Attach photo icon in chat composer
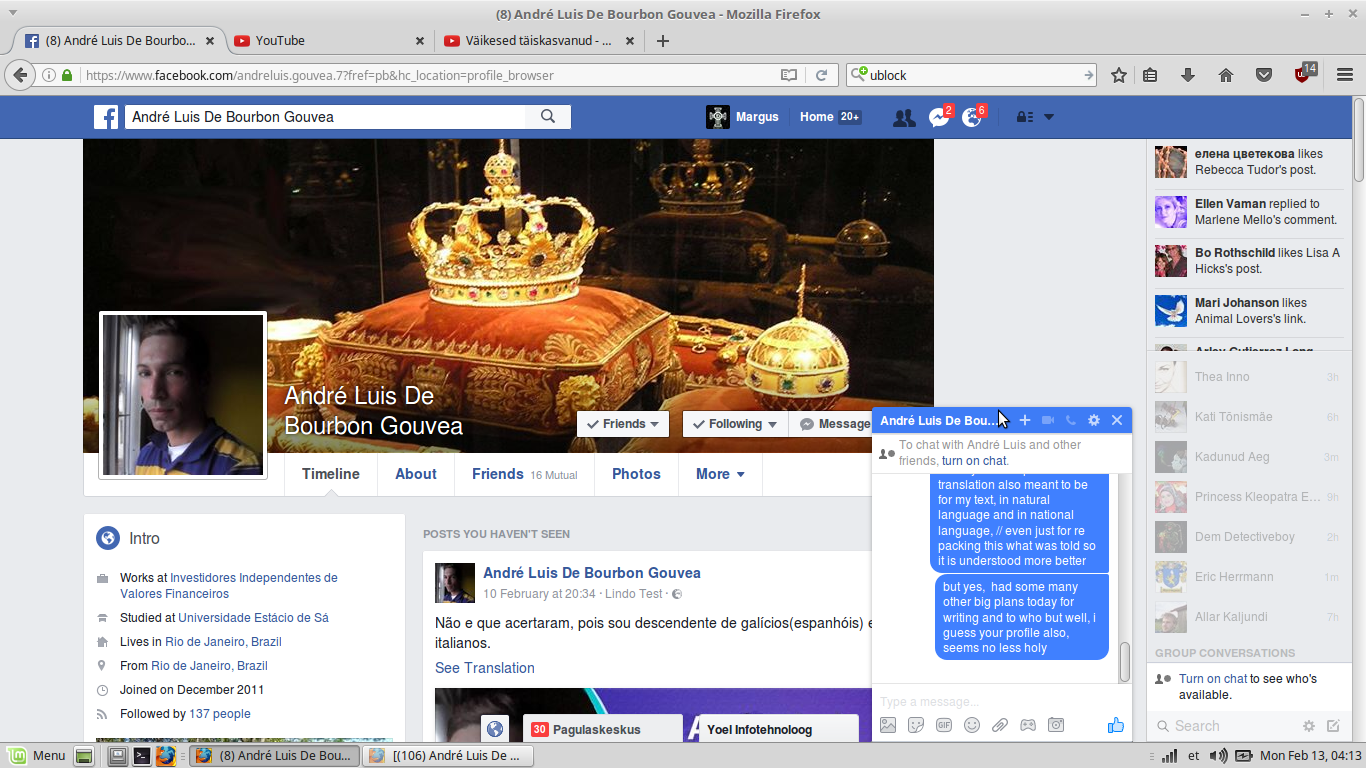 click(x=888, y=726)
